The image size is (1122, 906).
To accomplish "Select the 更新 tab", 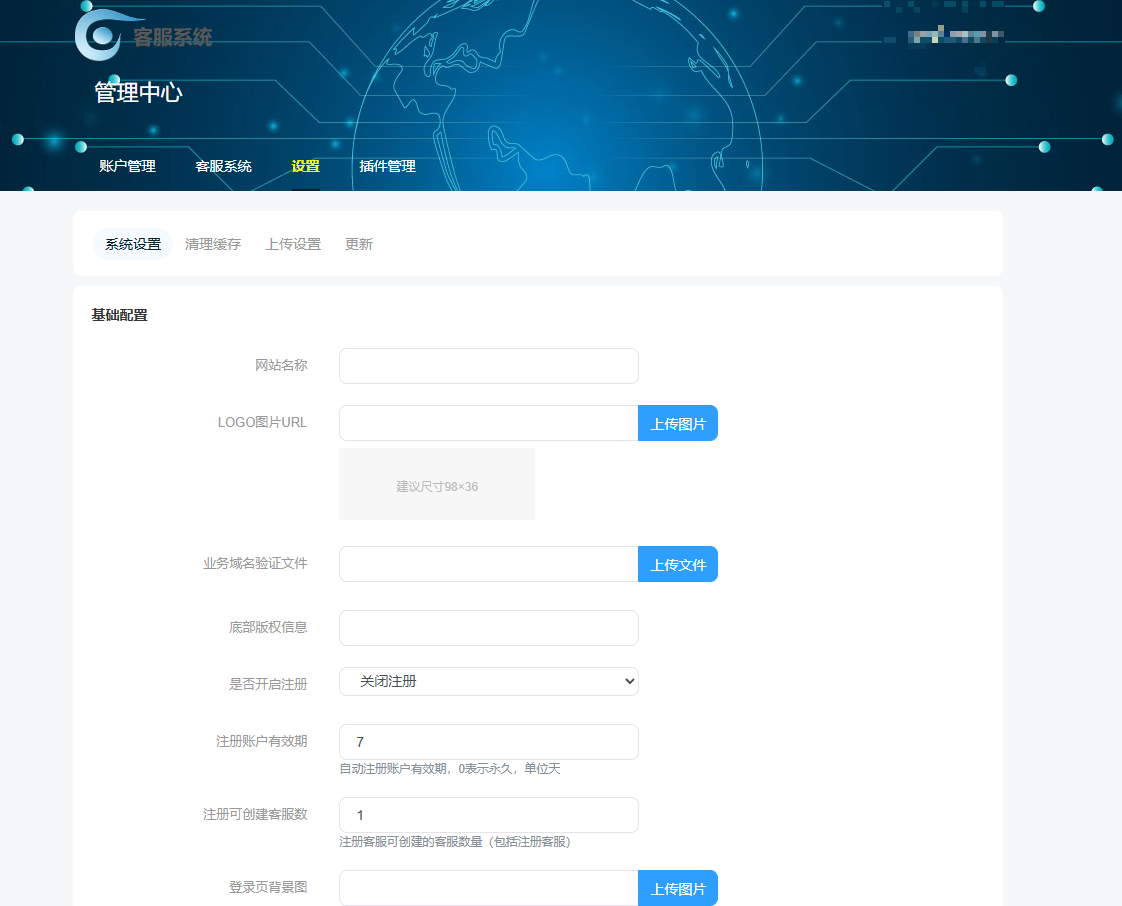I will click(359, 244).
